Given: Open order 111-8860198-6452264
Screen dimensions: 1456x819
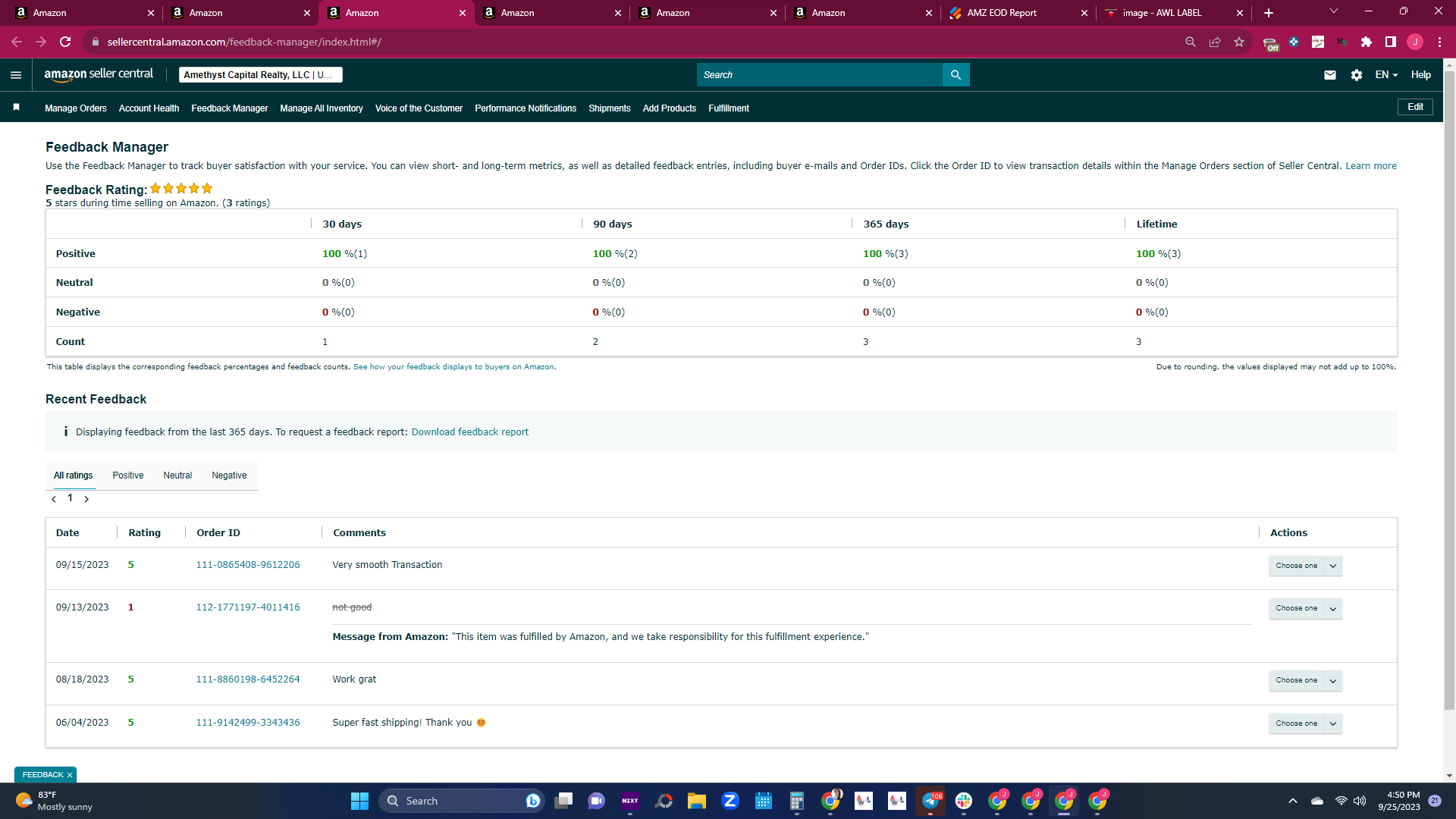Looking at the screenshot, I should 248,679.
